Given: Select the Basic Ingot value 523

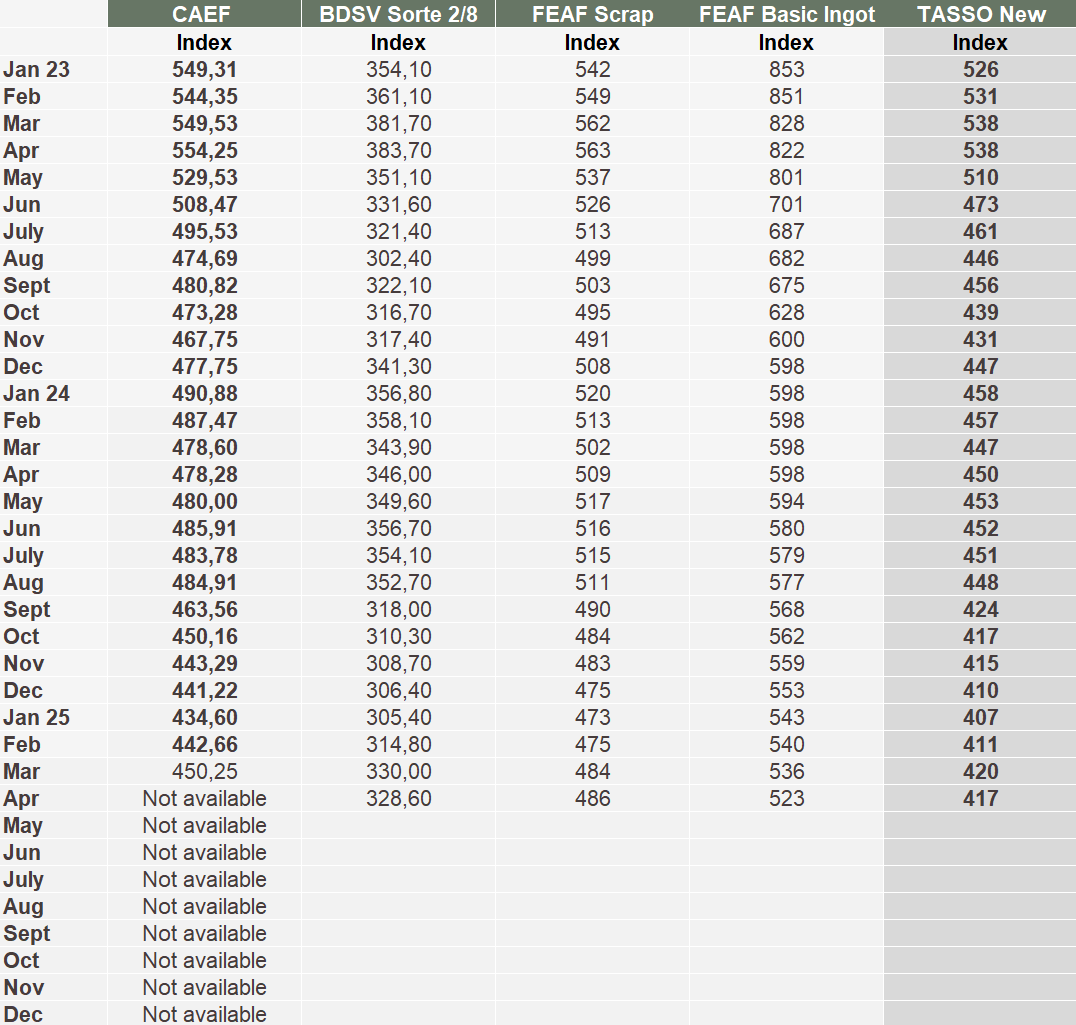Looking at the screenshot, I should 786,798.
